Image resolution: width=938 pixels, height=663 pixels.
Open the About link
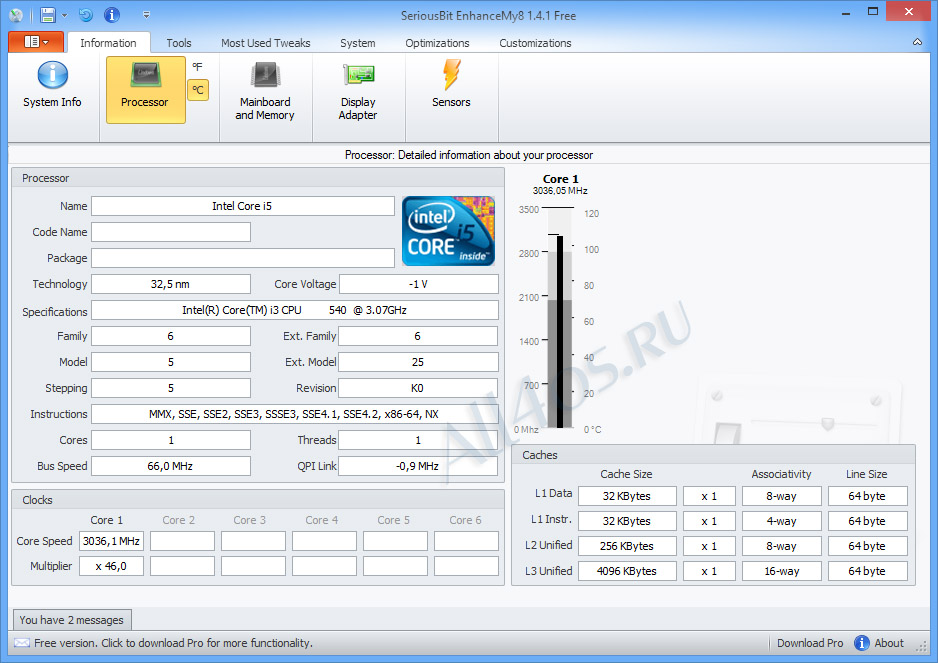[x=889, y=643]
